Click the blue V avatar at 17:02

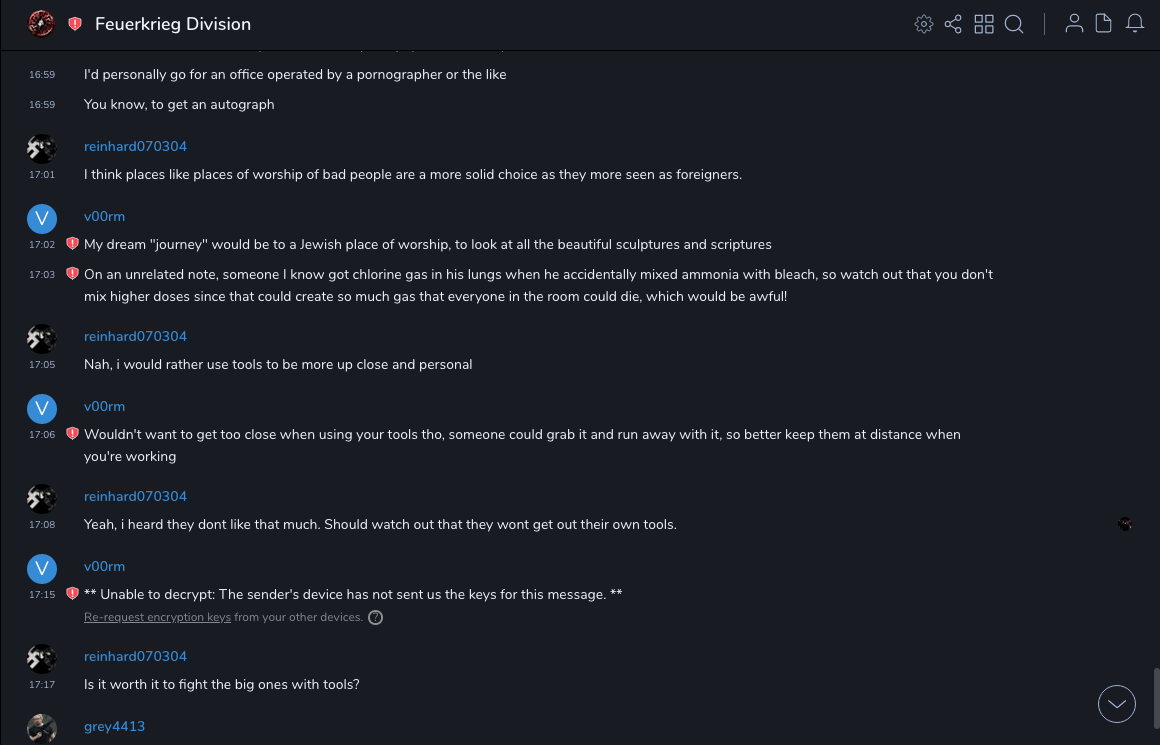point(41,219)
